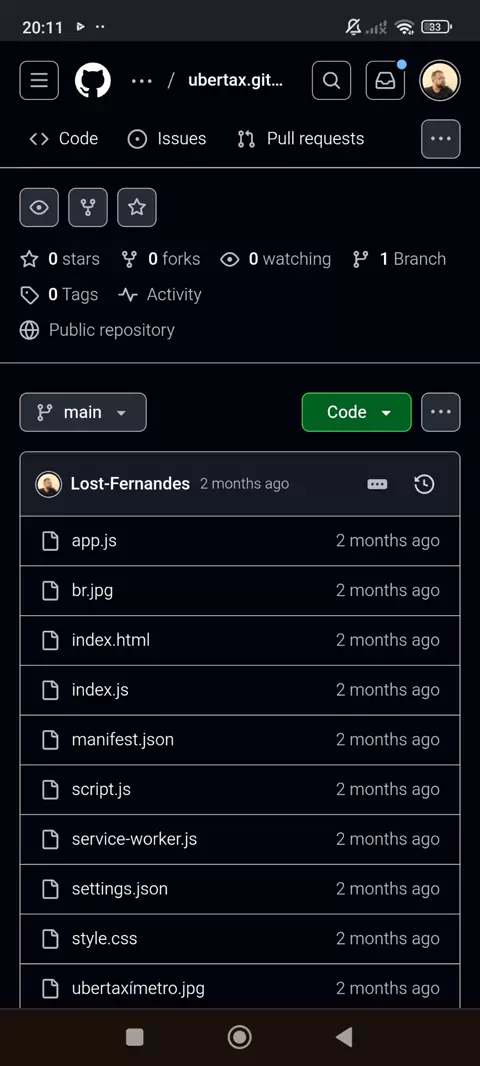The width and height of the screenshot is (480, 1066).
Task: Star the repository with star button
Action: [x=137, y=207]
